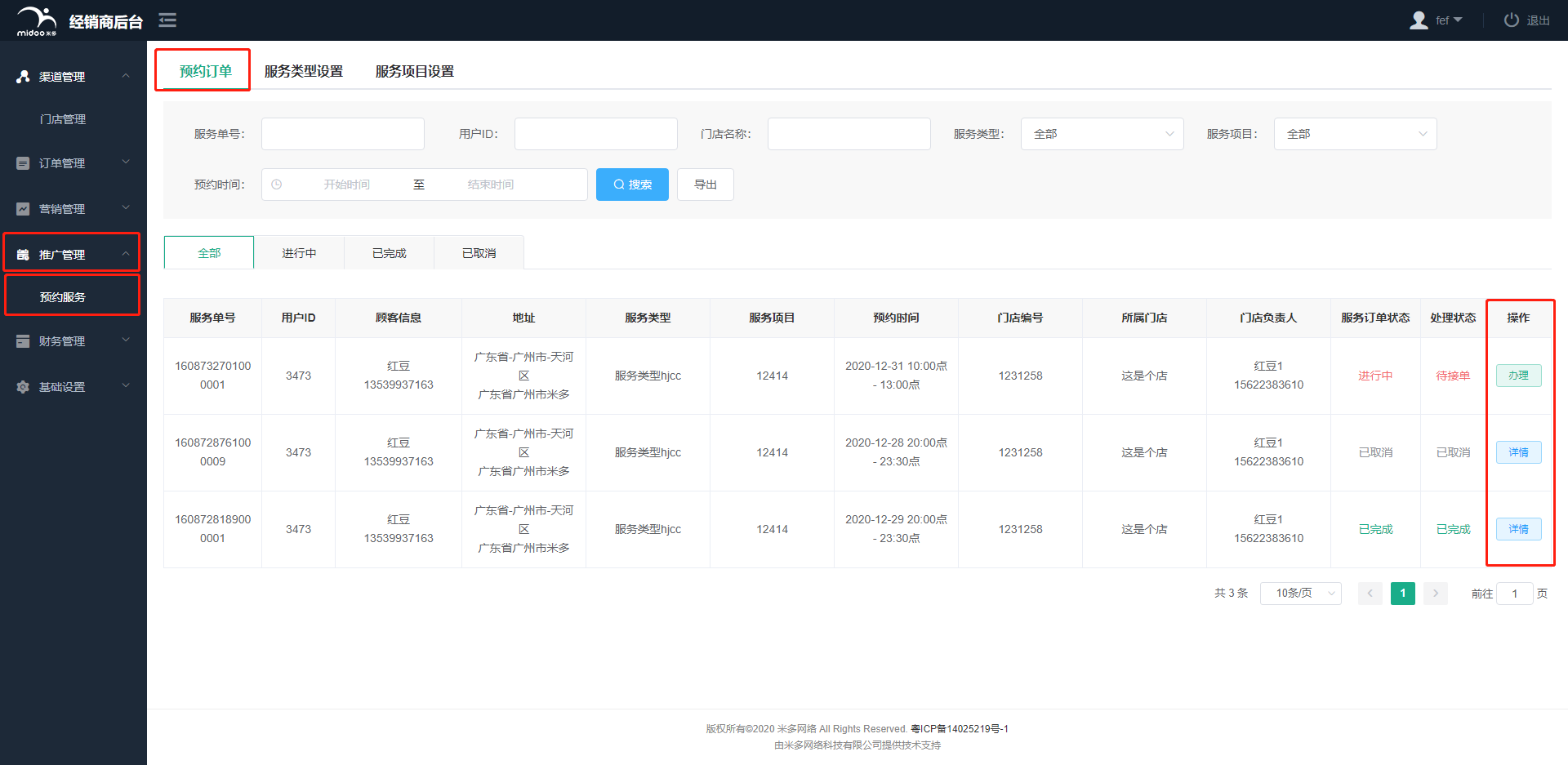Click 待接单 status in first row

[1453, 376]
